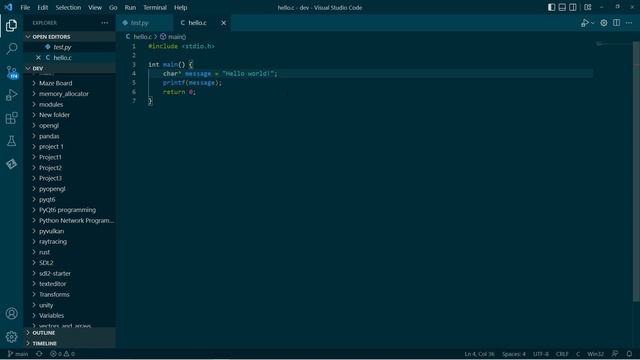Open the Terminal menu
Image resolution: width=640 pixels, height=360 pixels.
tap(155, 7)
